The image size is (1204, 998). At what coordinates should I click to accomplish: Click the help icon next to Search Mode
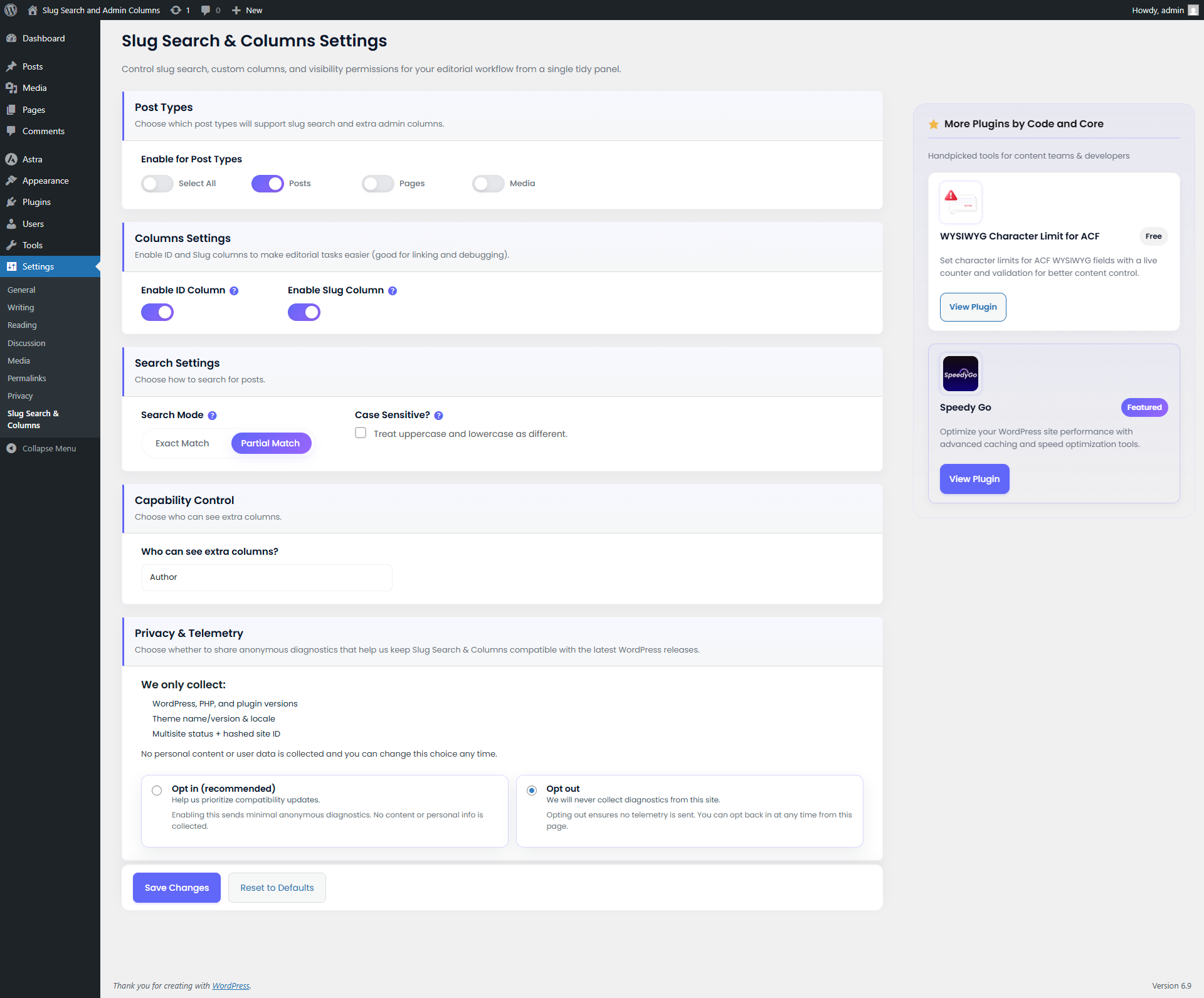tap(212, 415)
